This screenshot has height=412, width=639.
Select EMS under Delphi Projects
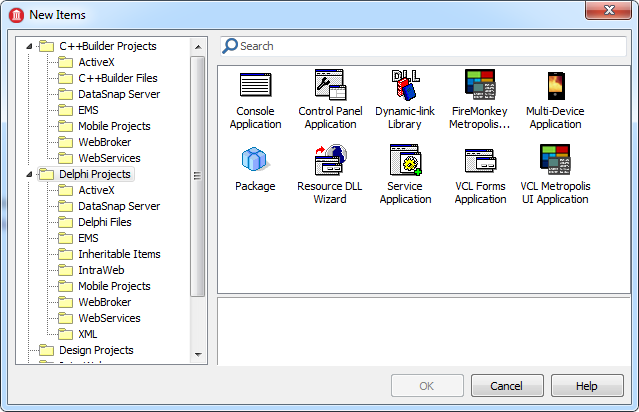point(78,238)
